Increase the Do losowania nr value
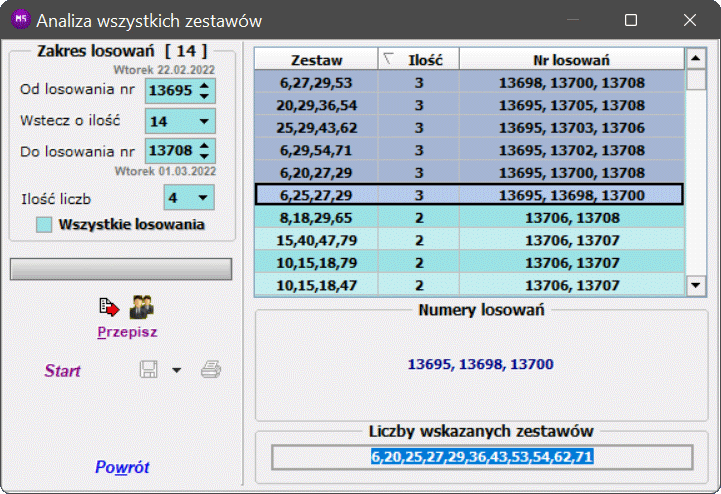 [x=205, y=146]
